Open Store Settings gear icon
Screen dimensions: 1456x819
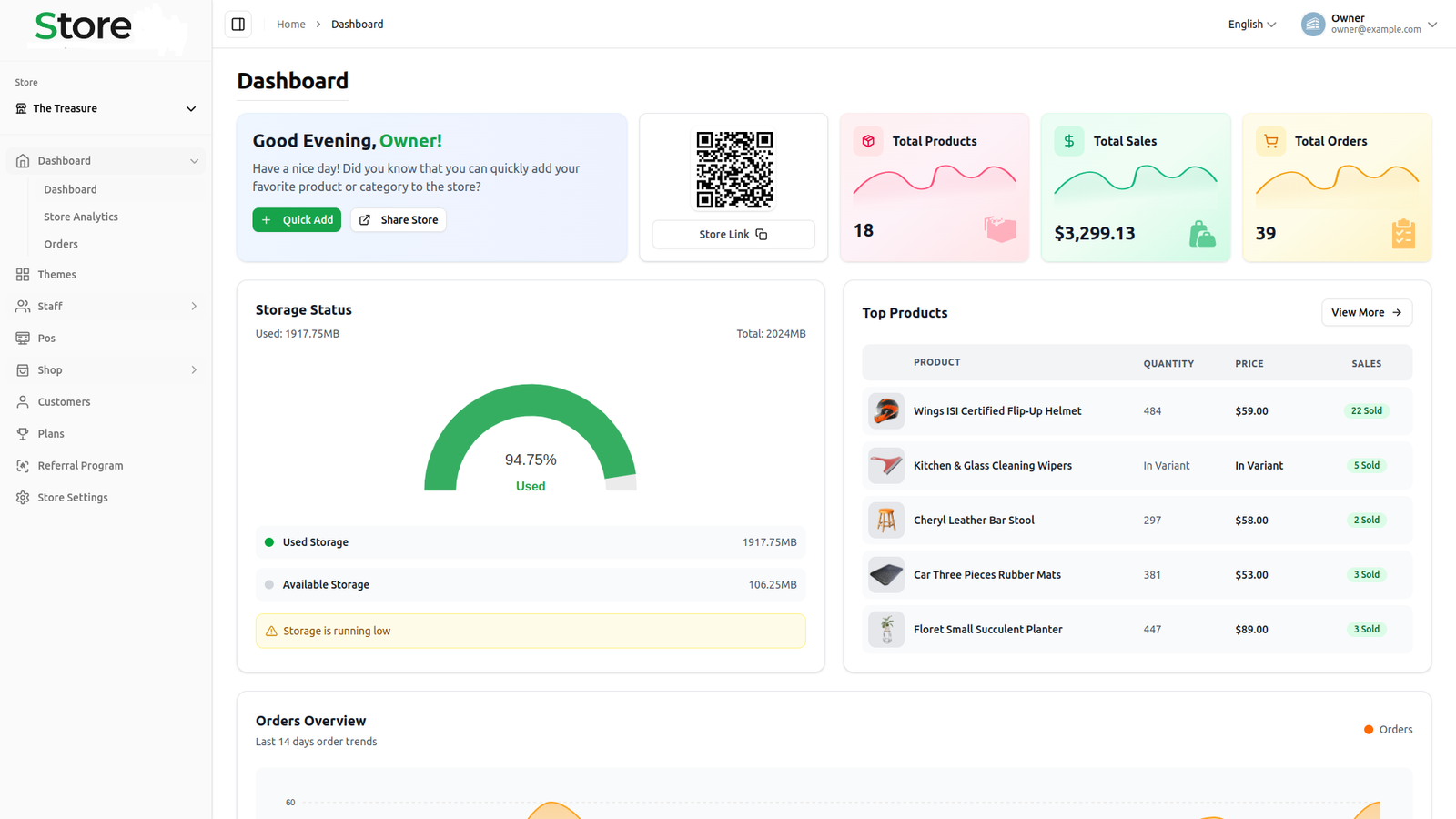pyautogui.click(x=23, y=498)
